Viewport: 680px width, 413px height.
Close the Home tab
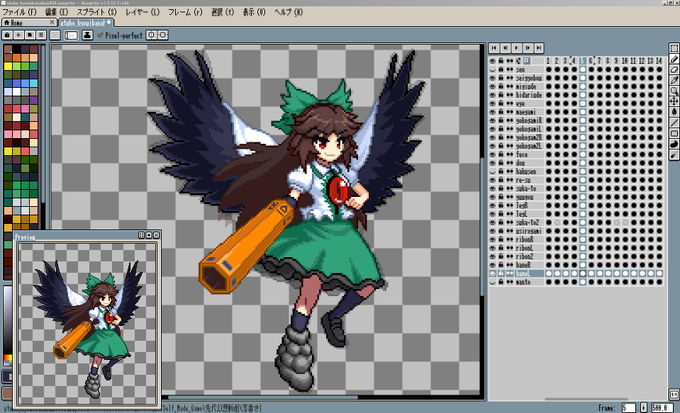click(x=52, y=22)
